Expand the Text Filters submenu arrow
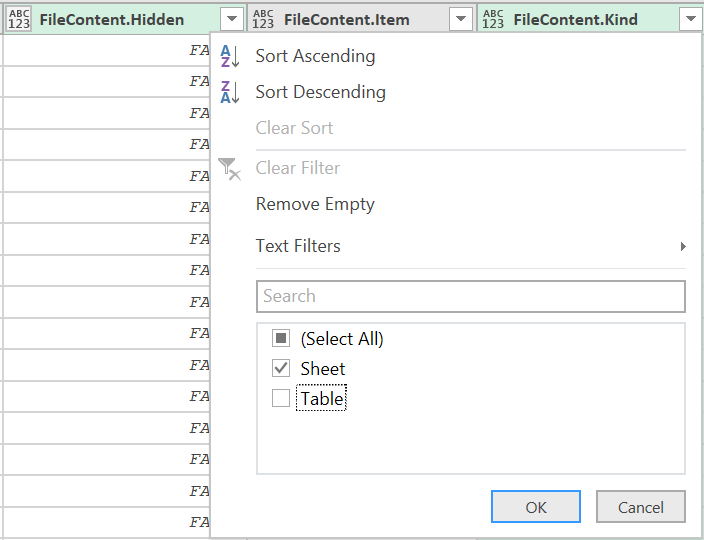 pos(683,246)
